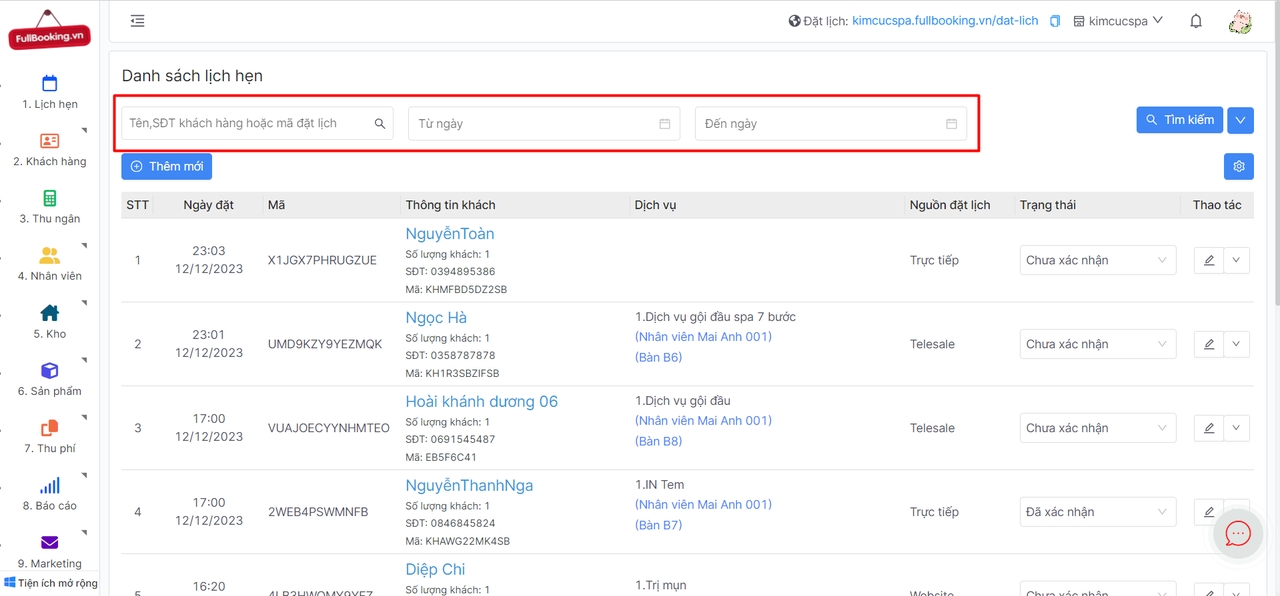Open the kimcucspa.fullbooking.vn/dat-lich link
This screenshot has width=1280, height=596.
(945, 21)
